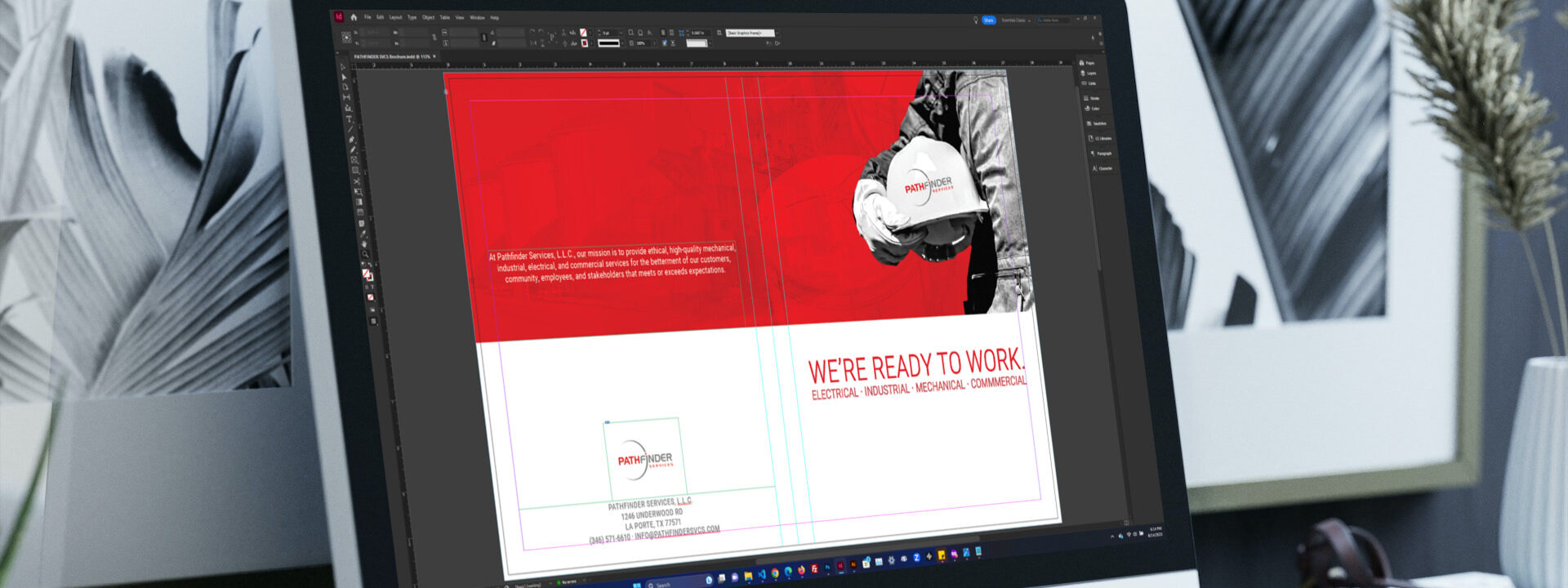Select the Line tool
The image size is (1568, 588).
click(350, 128)
